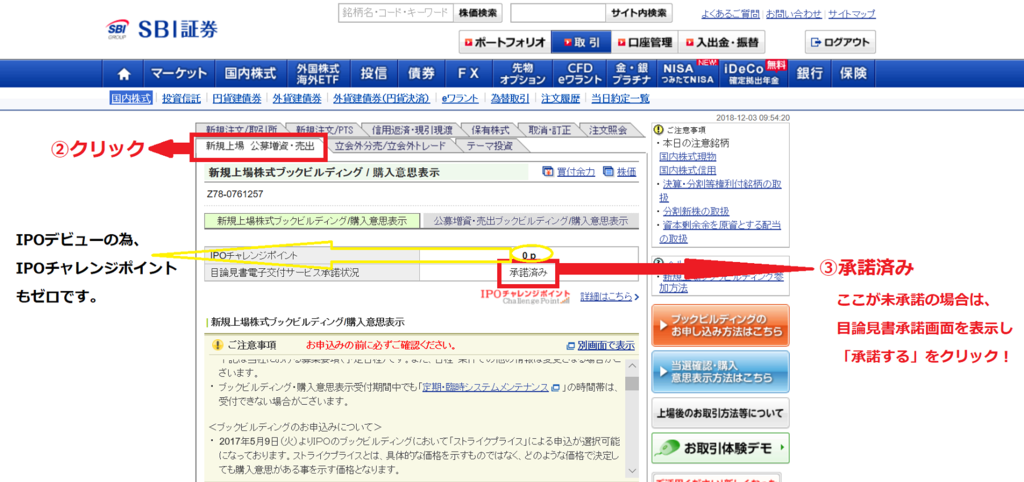Image resolution: width=1024 pixels, height=482 pixels.
Task: Click the ログアウト button
Action: tap(840, 42)
